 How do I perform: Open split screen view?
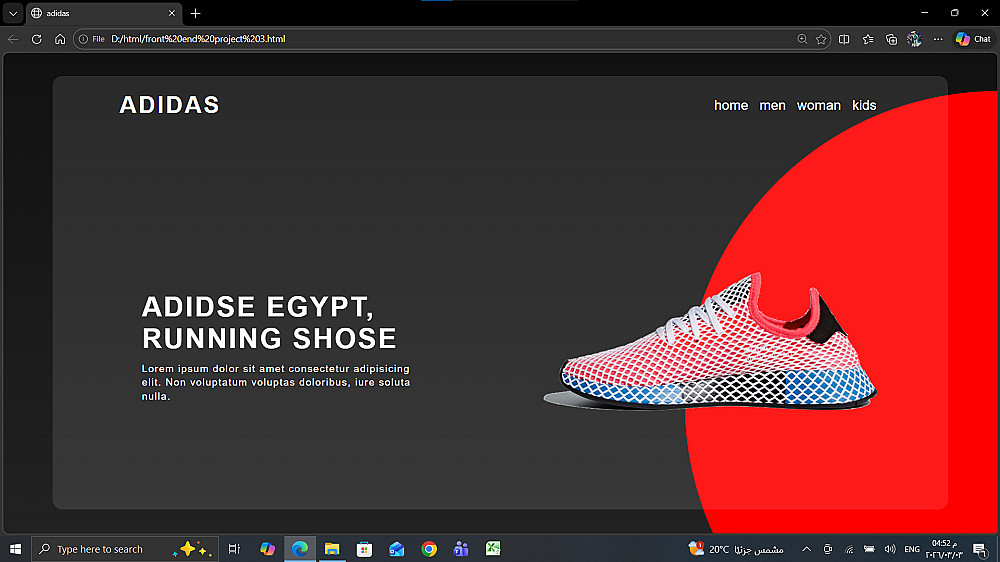click(844, 39)
